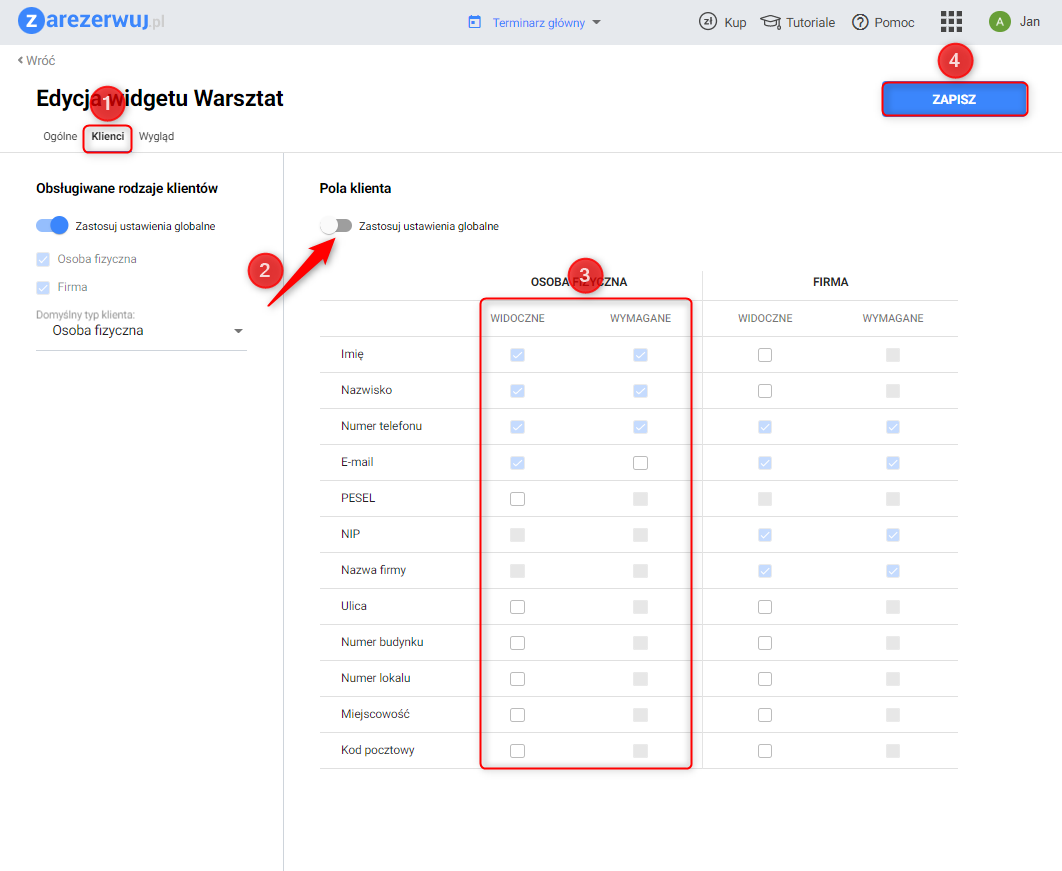Enable Miejscowość visible for Firma
The image size is (1062, 871).
coord(765,715)
